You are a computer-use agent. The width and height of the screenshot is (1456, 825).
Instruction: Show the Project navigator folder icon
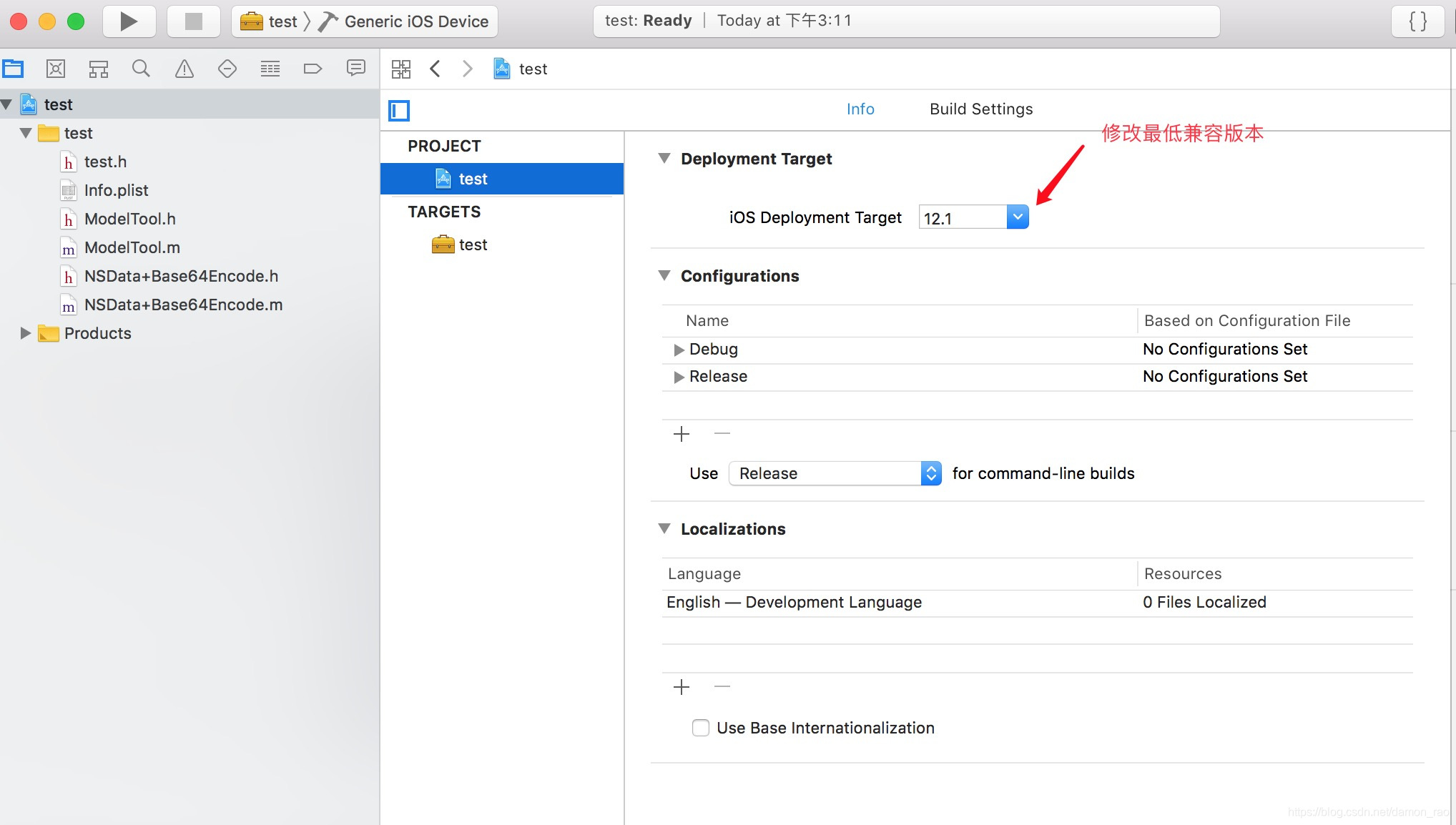click(x=13, y=69)
